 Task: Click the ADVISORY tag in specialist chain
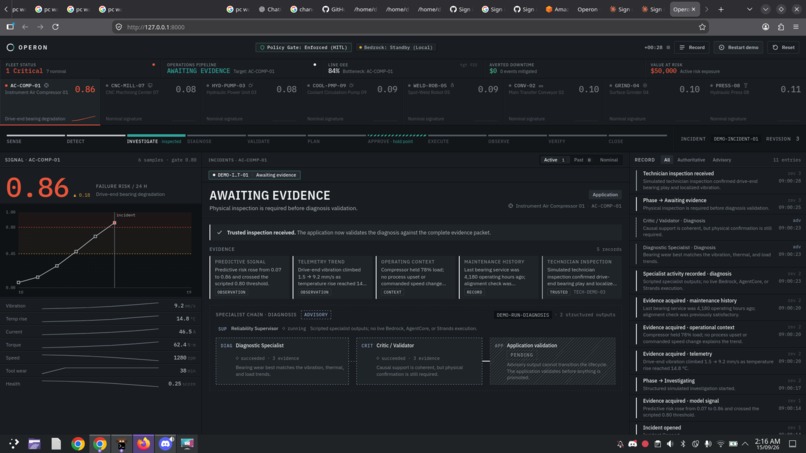pos(316,315)
